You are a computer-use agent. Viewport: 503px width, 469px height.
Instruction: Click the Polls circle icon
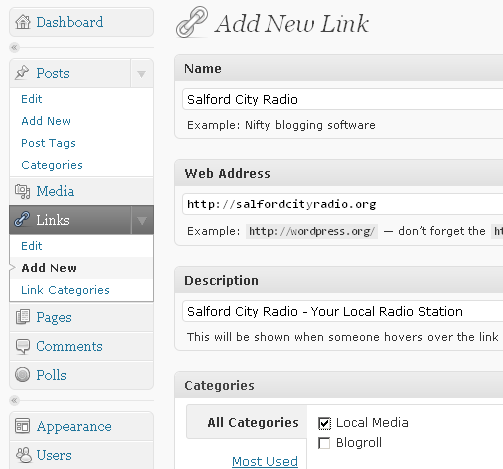click(23, 375)
